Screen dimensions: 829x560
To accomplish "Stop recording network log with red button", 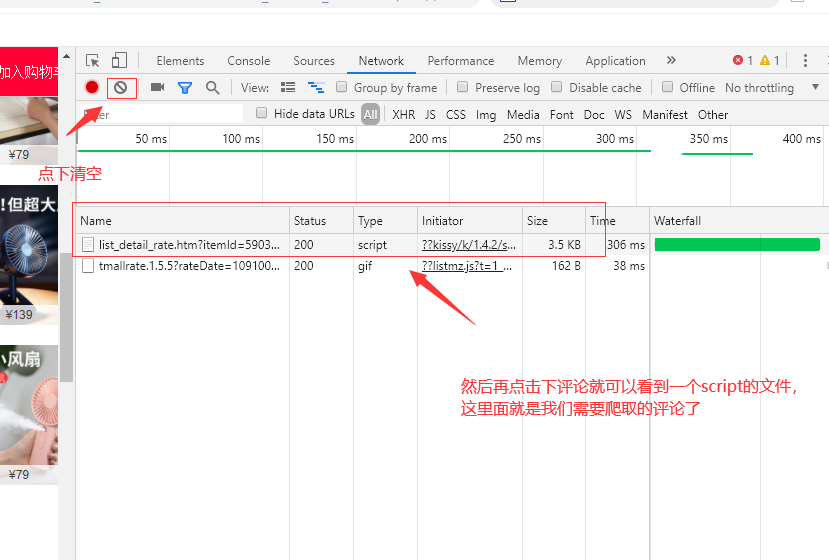I will tap(92, 87).
